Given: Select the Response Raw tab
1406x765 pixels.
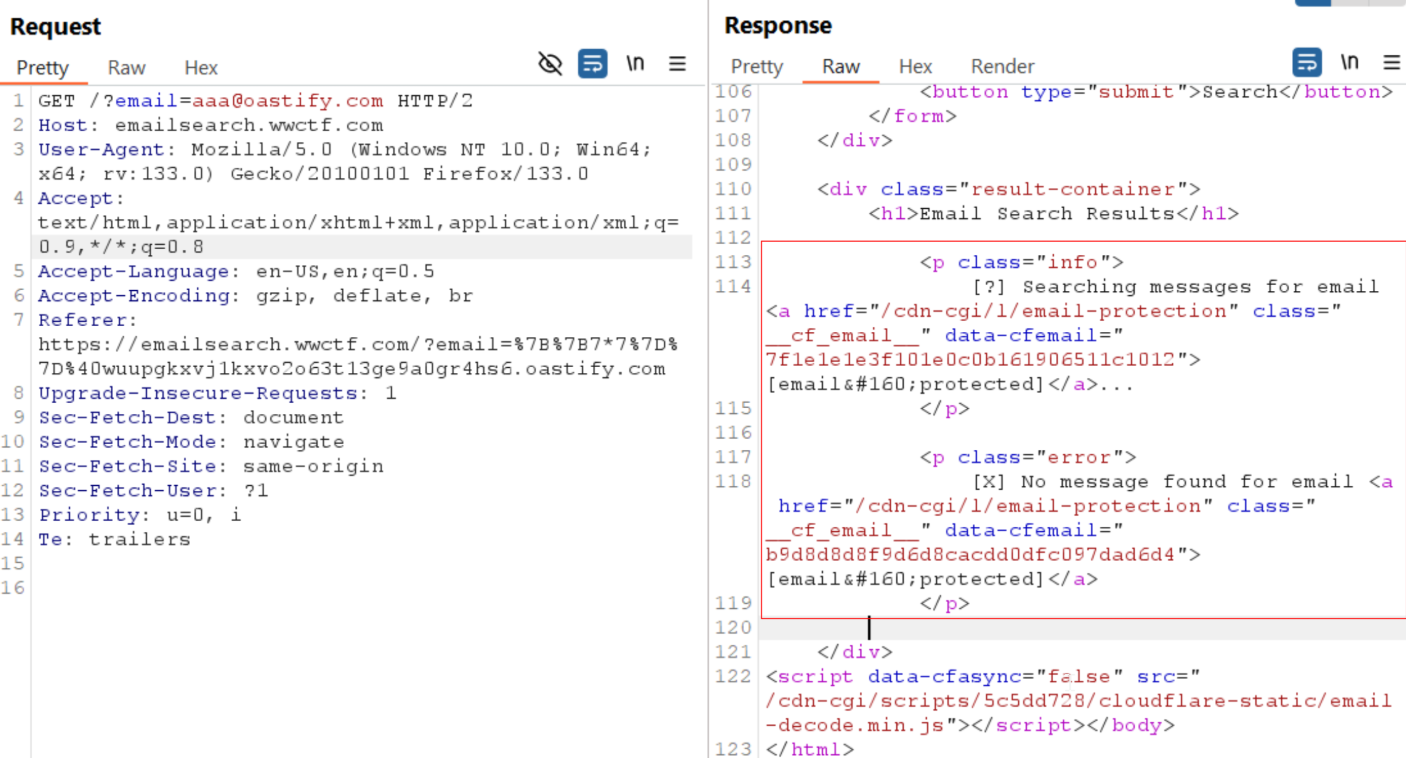Looking at the screenshot, I should click(x=841, y=67).
